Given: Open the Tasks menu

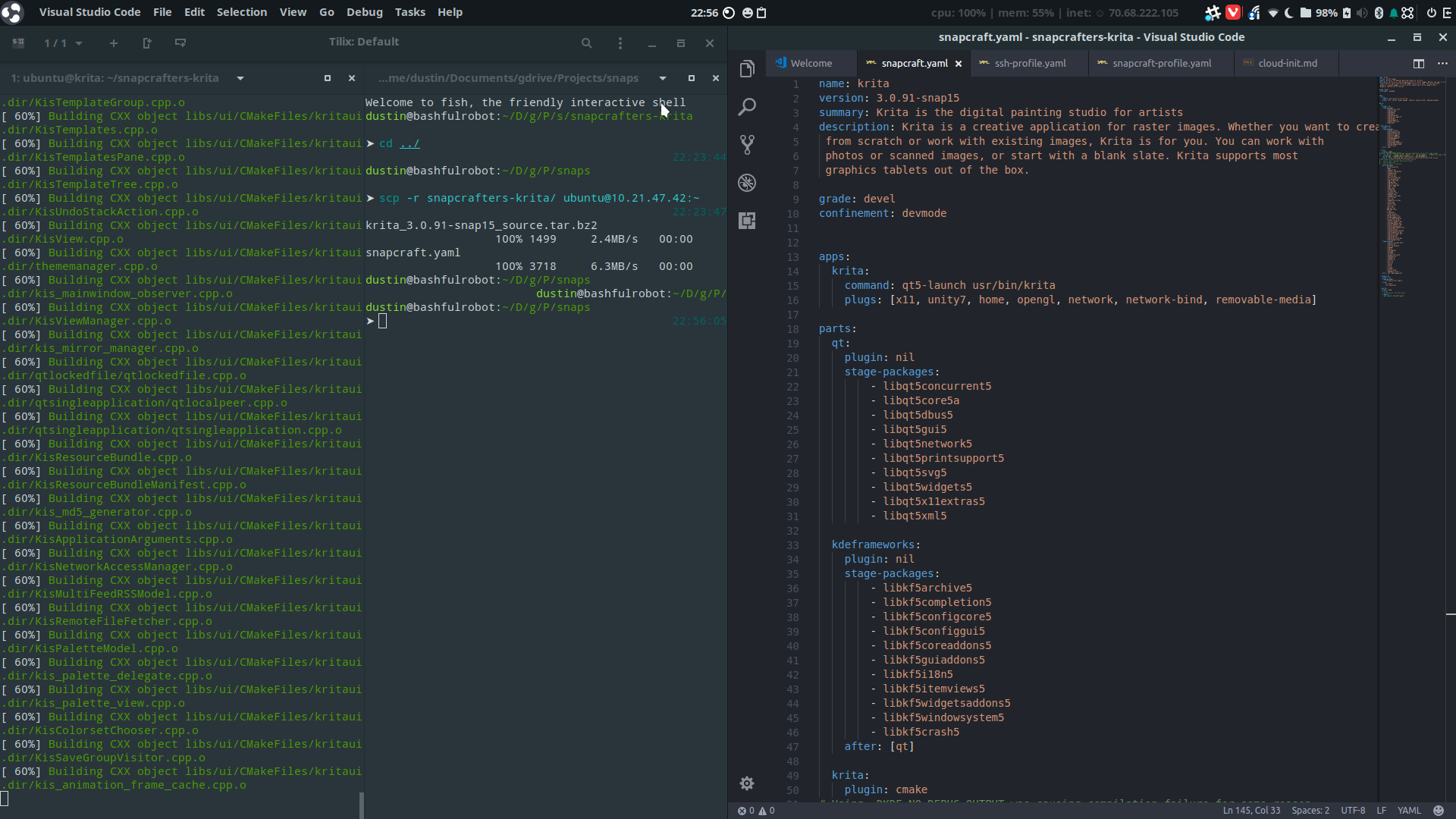Looking at the screenshot, I should (x=410, y=12).
